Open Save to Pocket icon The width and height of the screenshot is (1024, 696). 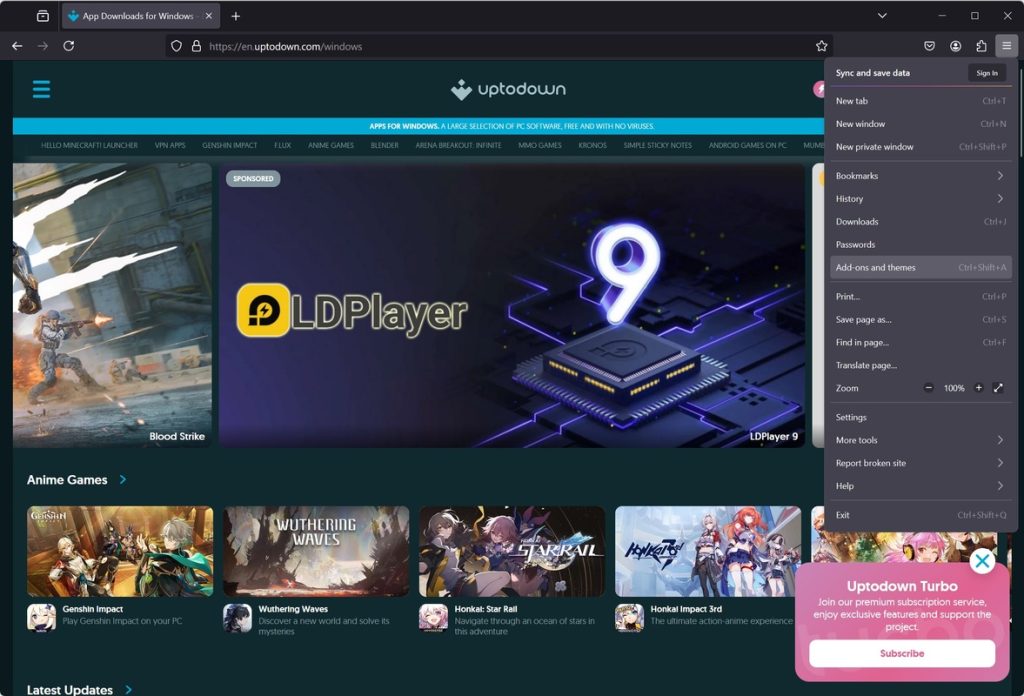[x=929, y=46]
